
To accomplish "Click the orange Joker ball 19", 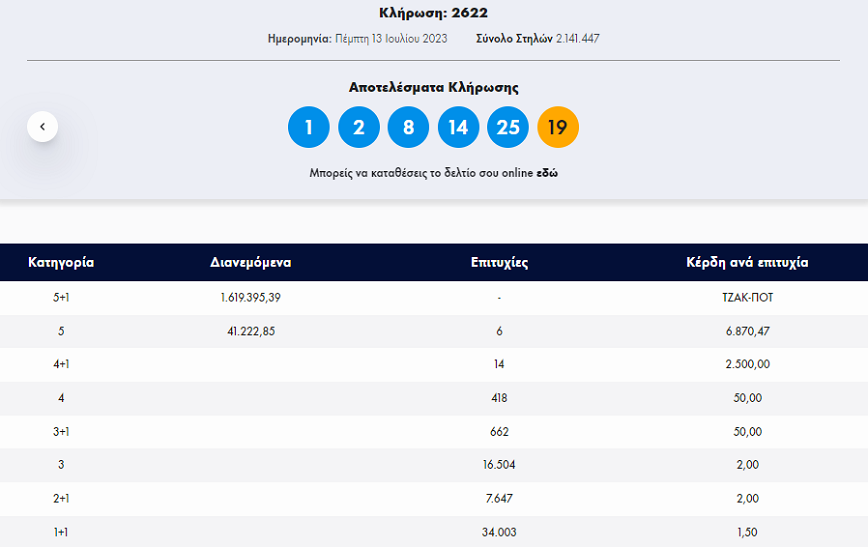I will click(x=558, y=127).
